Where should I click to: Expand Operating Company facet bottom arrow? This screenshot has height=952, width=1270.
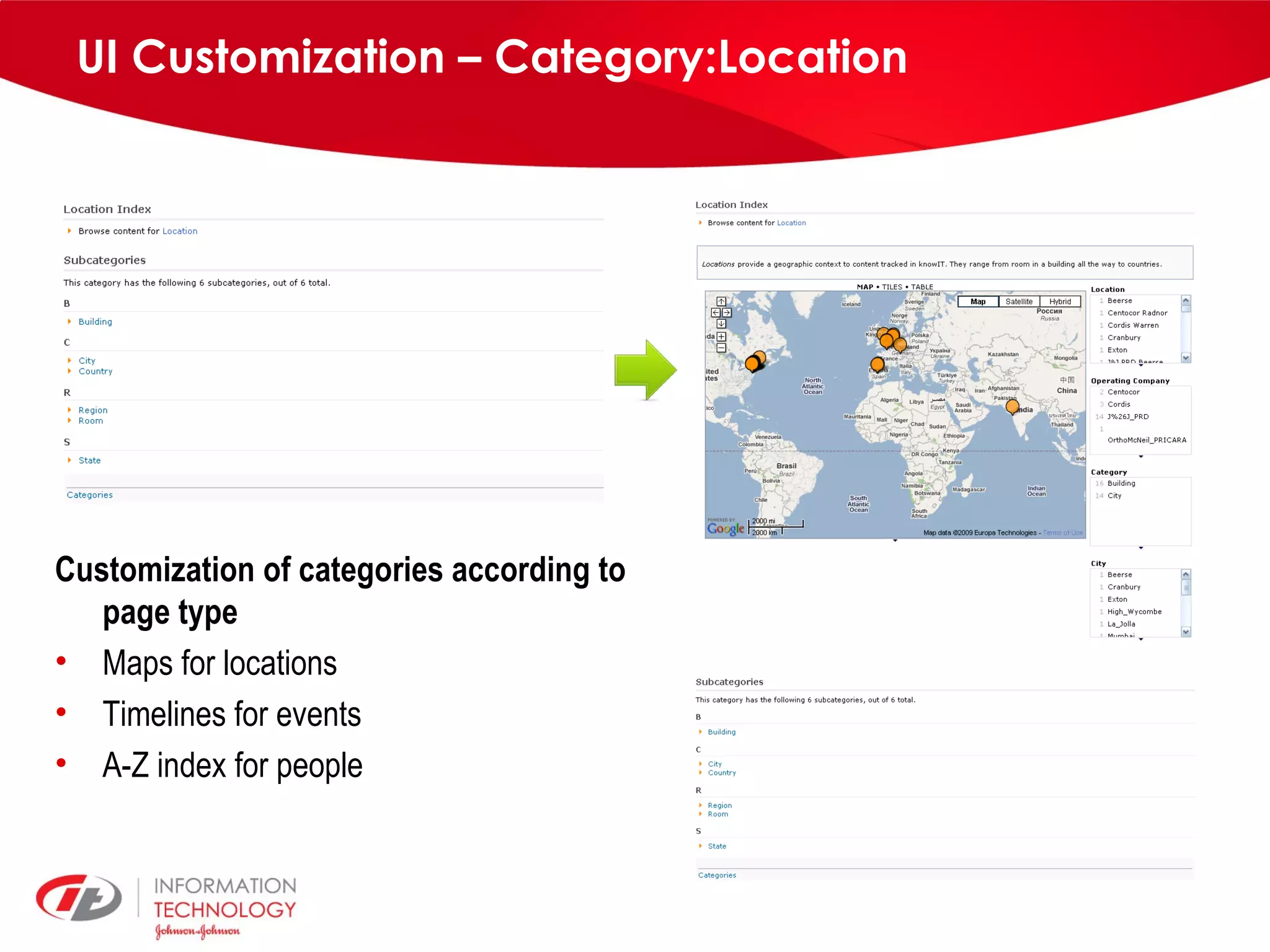click(1140, 457)
